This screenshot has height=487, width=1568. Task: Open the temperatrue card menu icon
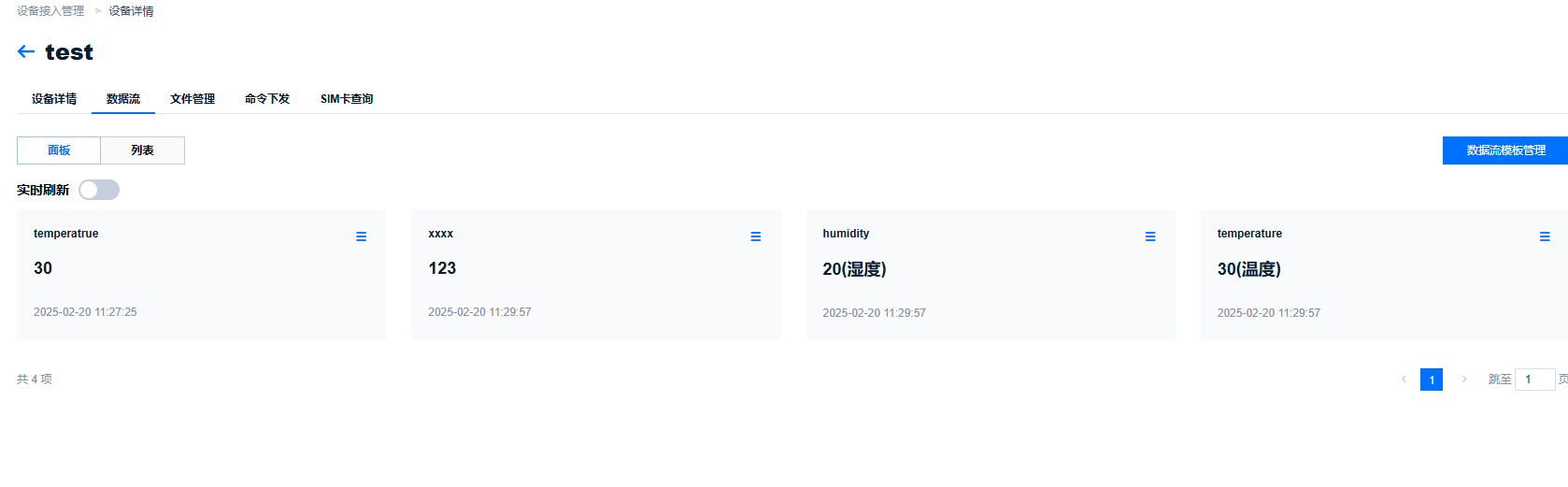[361, 236]
